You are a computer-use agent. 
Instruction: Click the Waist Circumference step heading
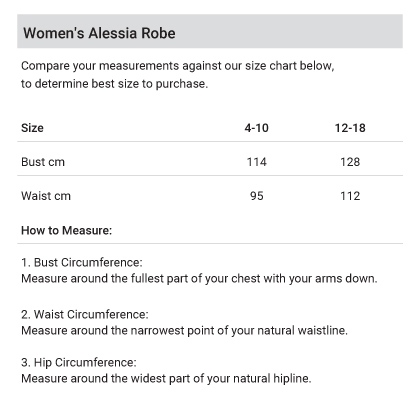click(85, 314)
